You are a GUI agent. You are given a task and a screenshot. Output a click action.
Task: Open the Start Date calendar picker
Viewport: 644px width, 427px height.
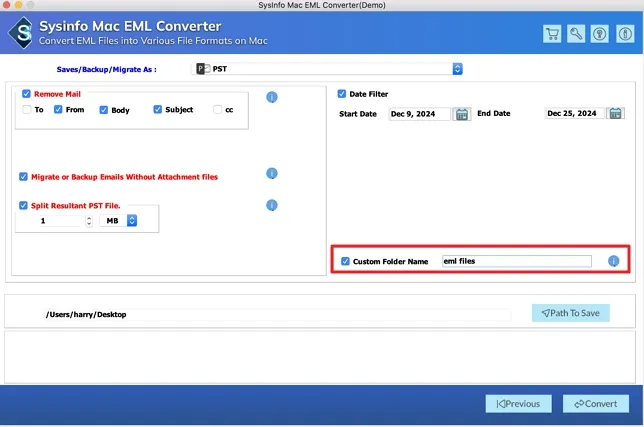pyautogui.click(x=462, y=114)
